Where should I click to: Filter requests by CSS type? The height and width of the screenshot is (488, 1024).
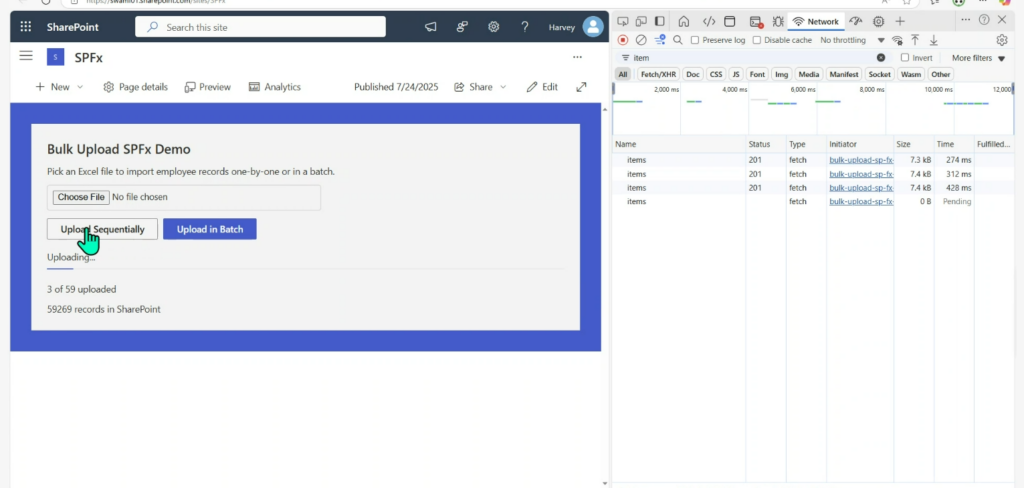tap(716, 74)
